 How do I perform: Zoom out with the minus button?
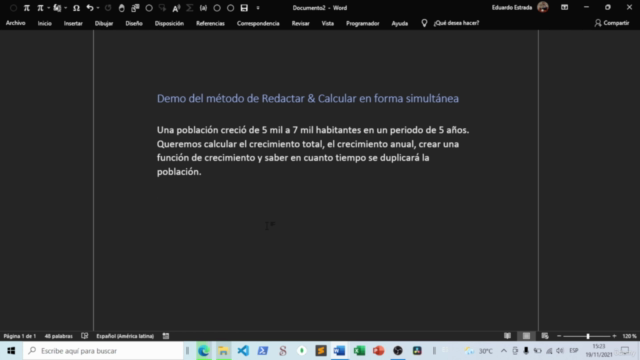[x=559, y=336]
